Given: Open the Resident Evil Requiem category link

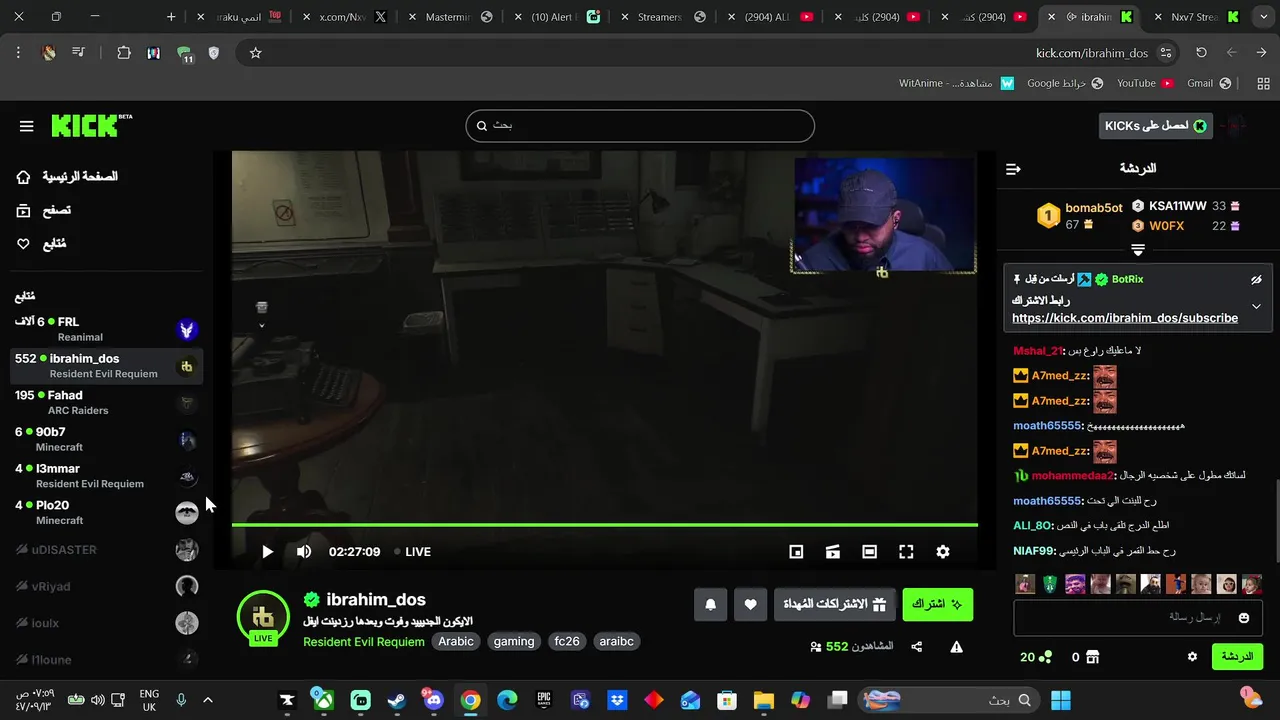Looking at the screenshot, I should coord(364,642).
